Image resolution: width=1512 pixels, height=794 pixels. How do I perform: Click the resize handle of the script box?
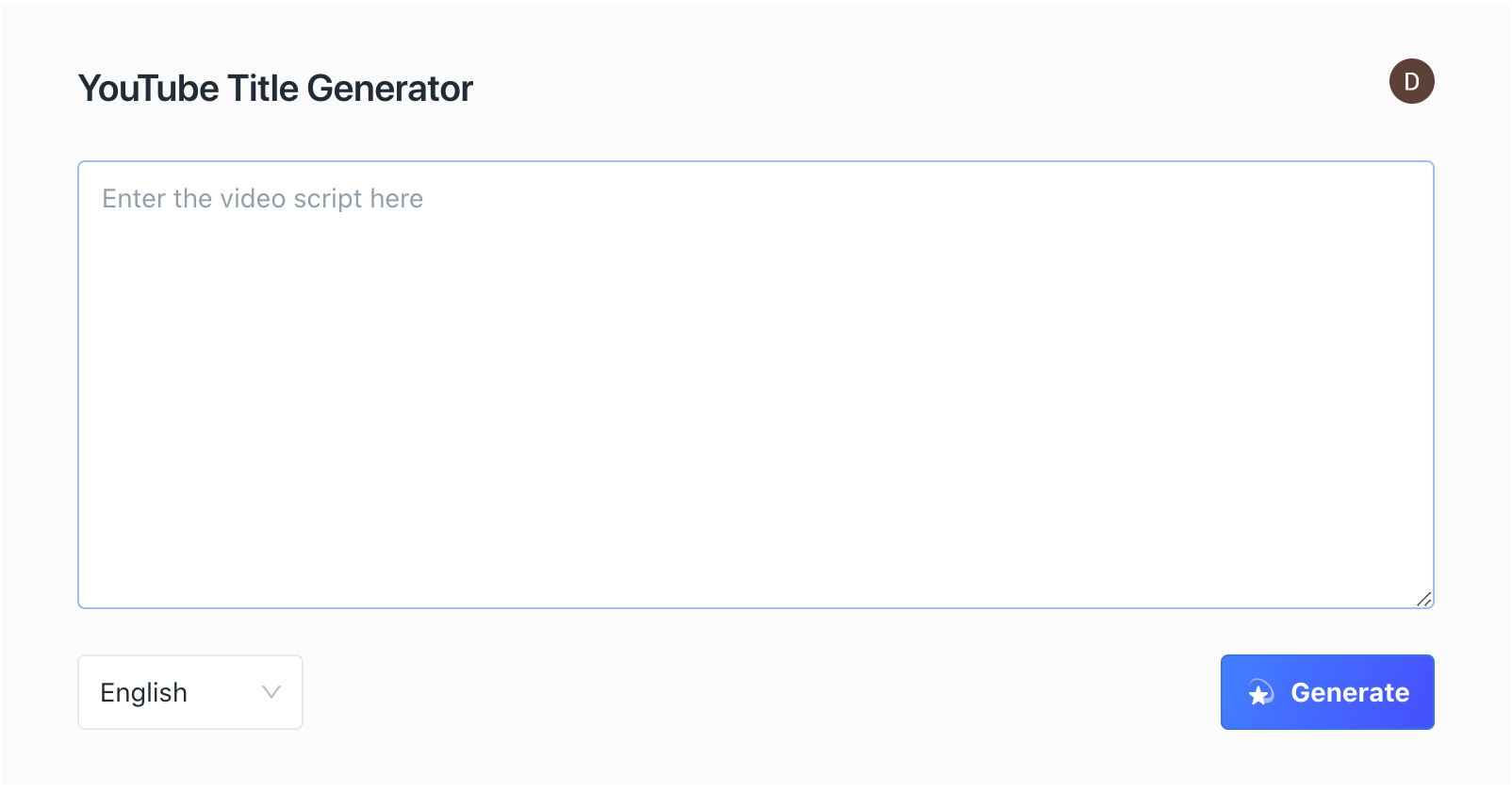tap(1425, 598)
